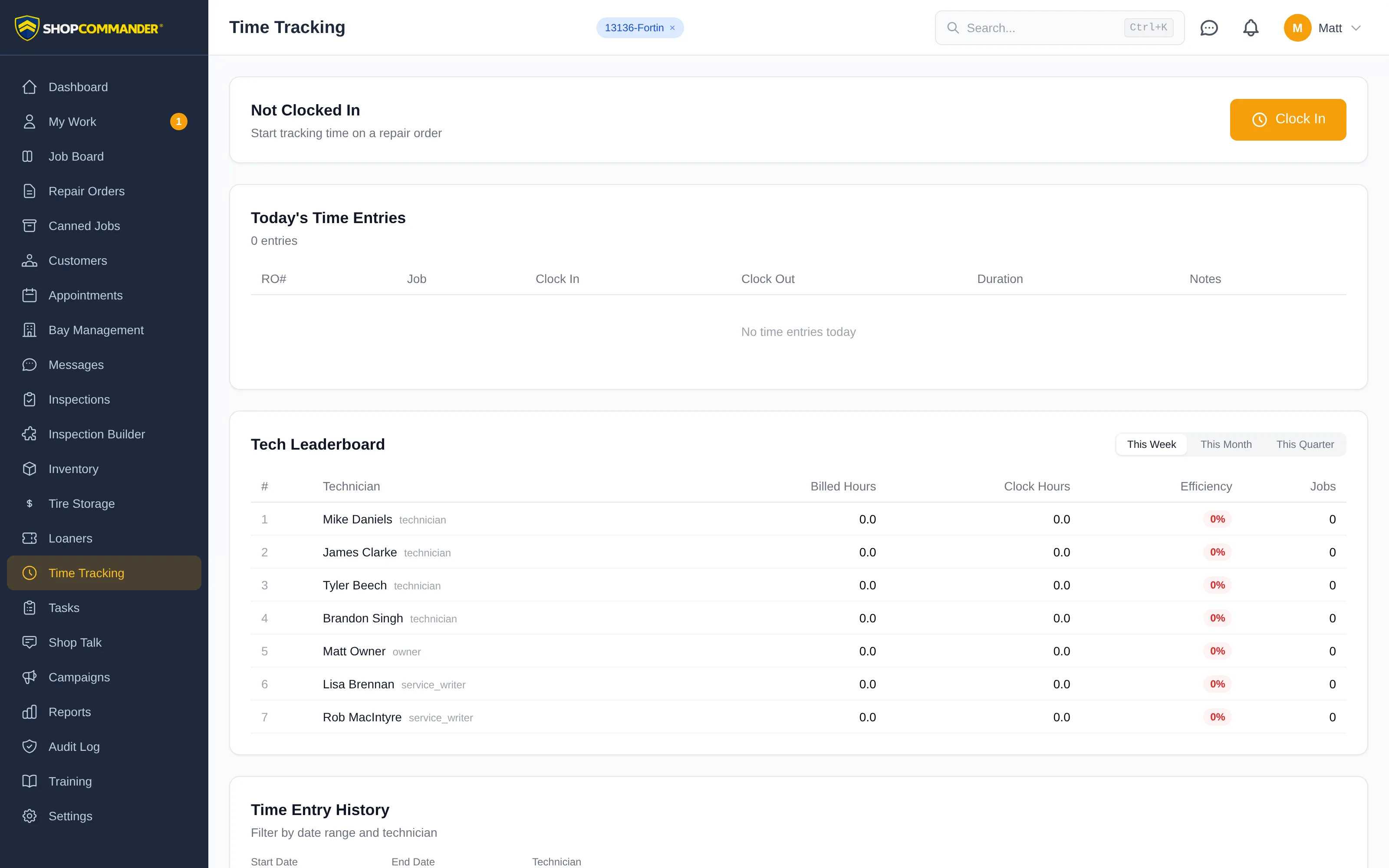Open the Audit Log shield icon
Screen dimensions: 1389x868
point(29,747)
